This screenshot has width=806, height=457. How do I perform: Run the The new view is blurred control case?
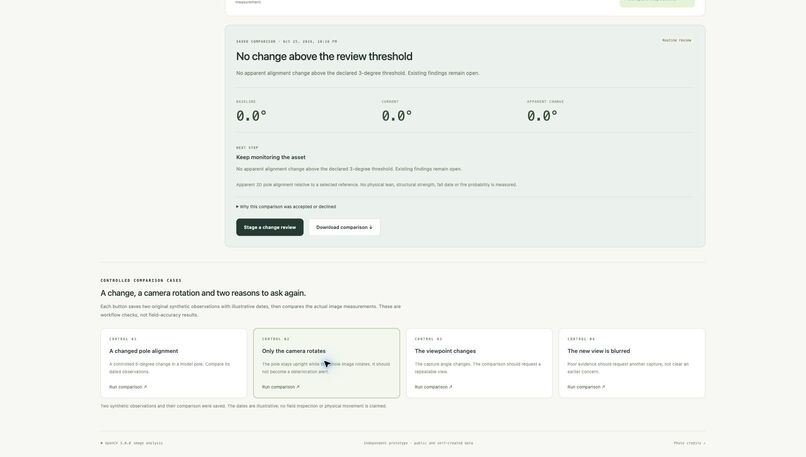[x=632, y=363]
